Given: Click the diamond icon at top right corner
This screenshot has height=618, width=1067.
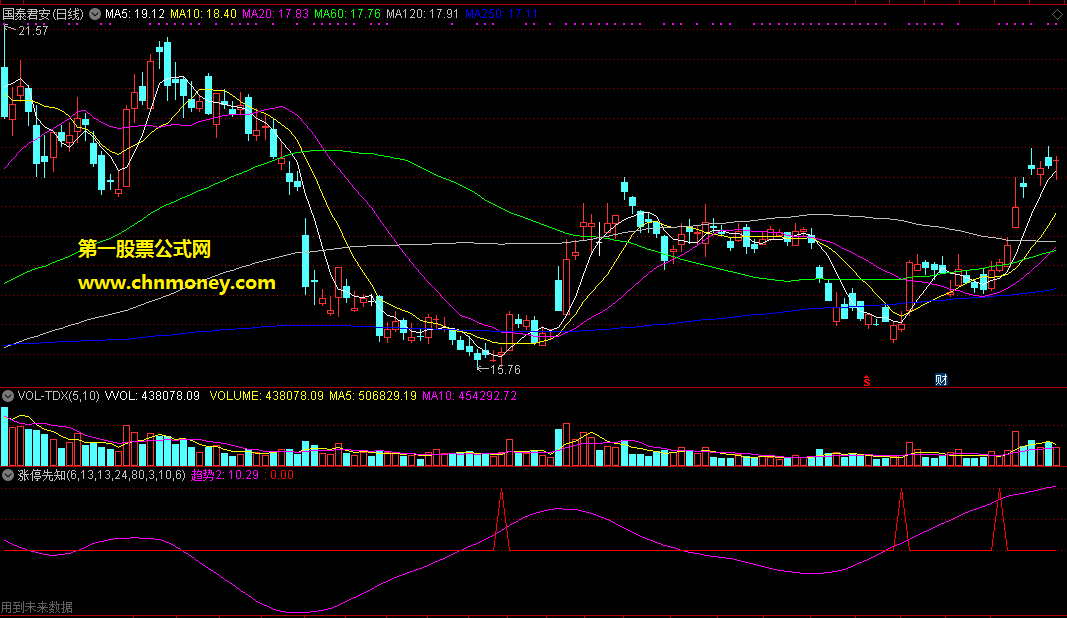Looking at the screenshot, I should pos(1057,14).
